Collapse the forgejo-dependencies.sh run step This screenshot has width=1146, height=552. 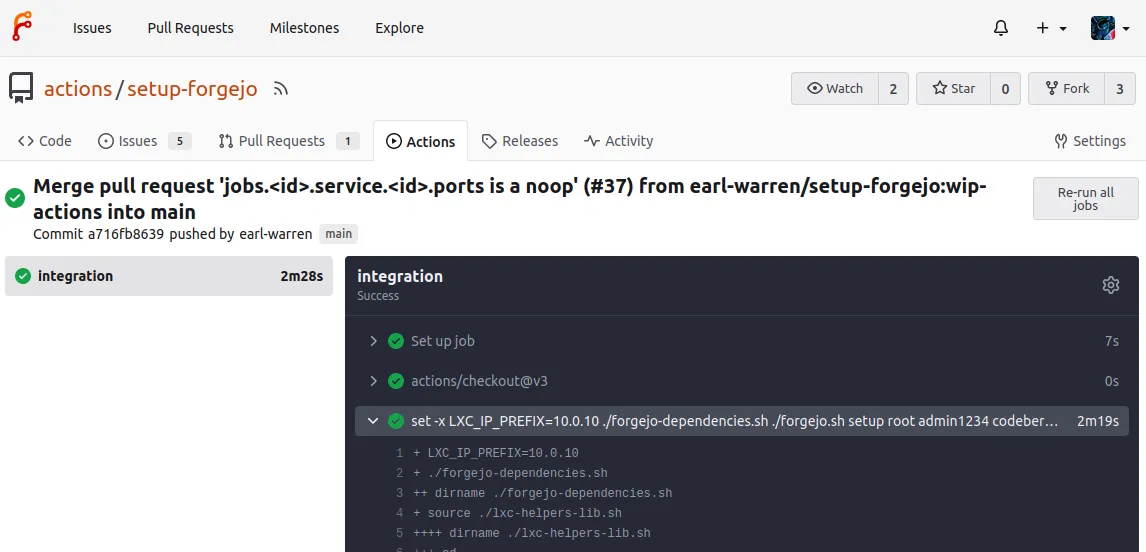point(373,421)
